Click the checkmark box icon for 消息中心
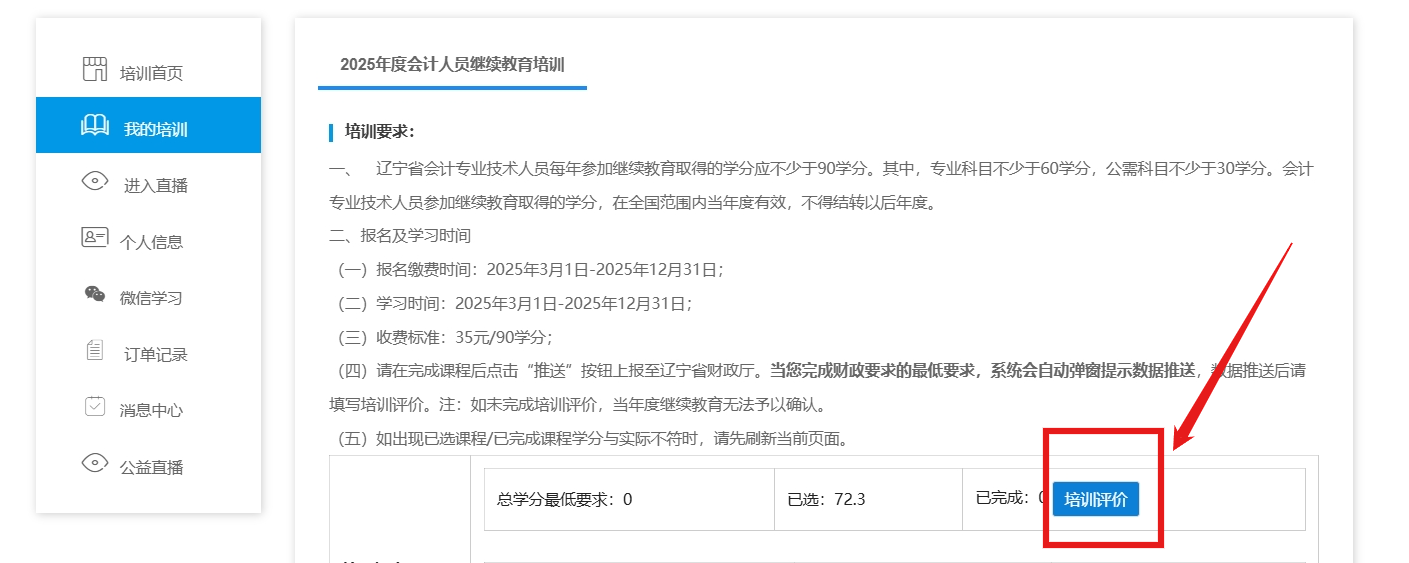This screenshot has width=1409, height=563. pyautogui.click(x=94, y=407)
